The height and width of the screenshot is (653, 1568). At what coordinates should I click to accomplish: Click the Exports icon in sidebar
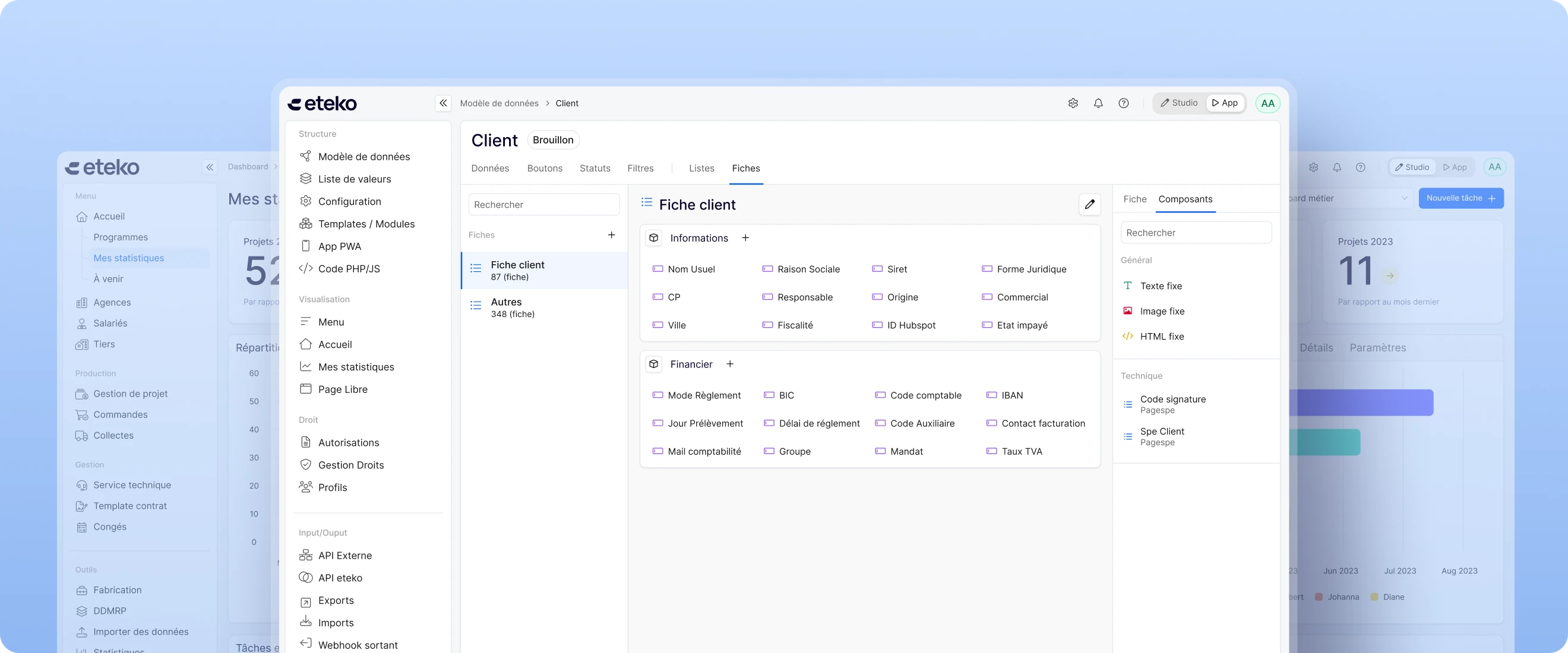[x=305, y=601]
